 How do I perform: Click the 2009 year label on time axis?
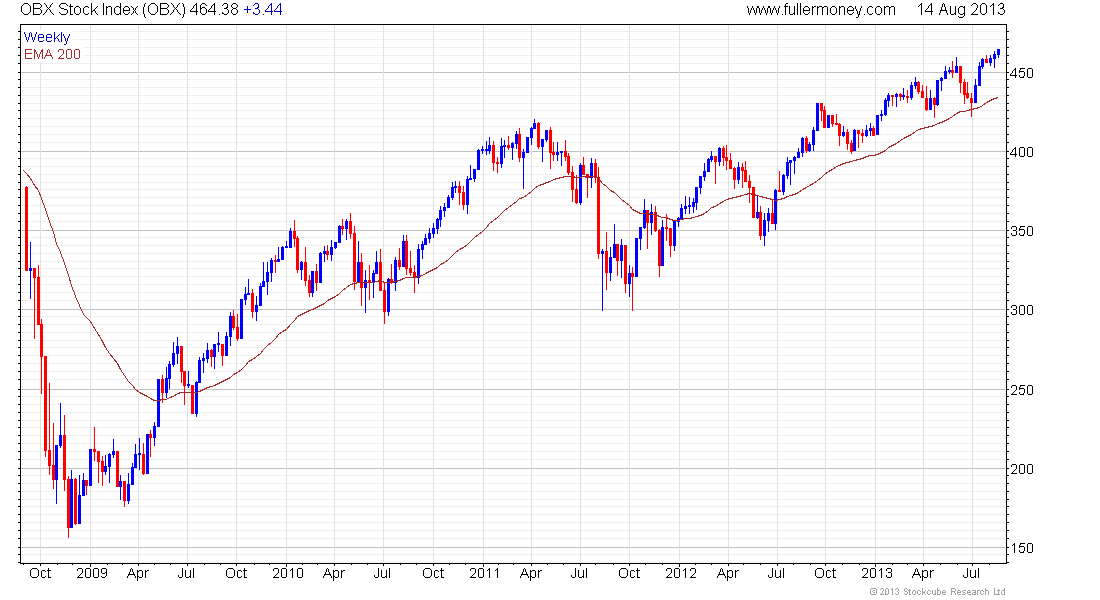[x=92, y=573]
